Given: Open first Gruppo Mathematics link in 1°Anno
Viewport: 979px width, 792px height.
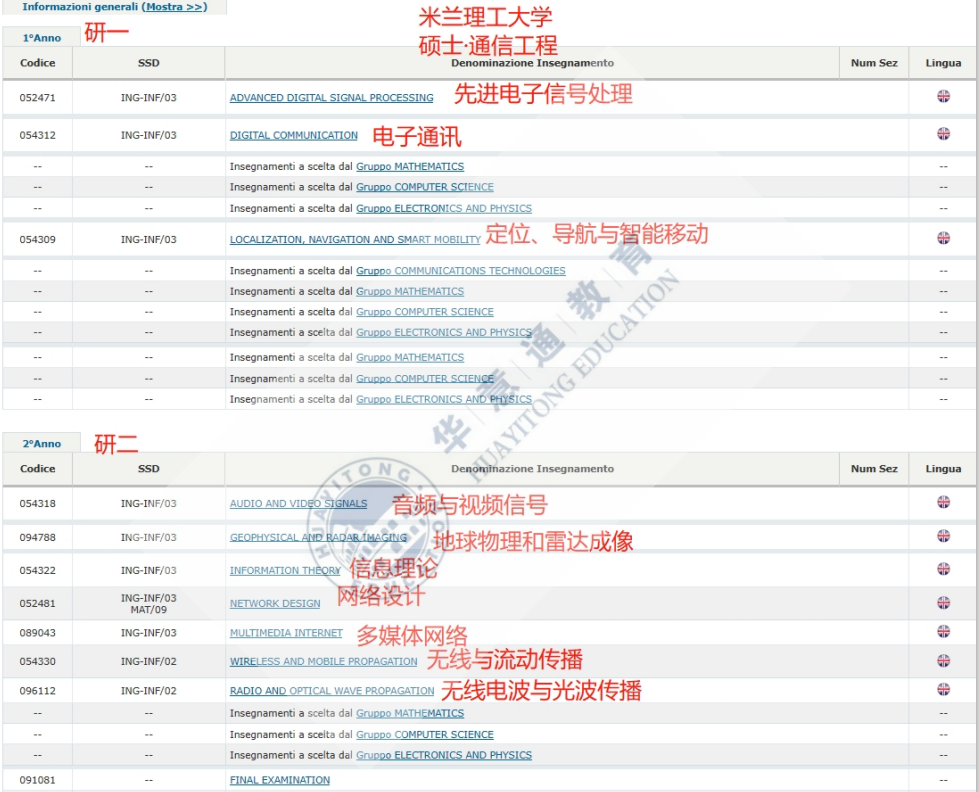Looking at the screenshot, I should (x=410, y=167).
